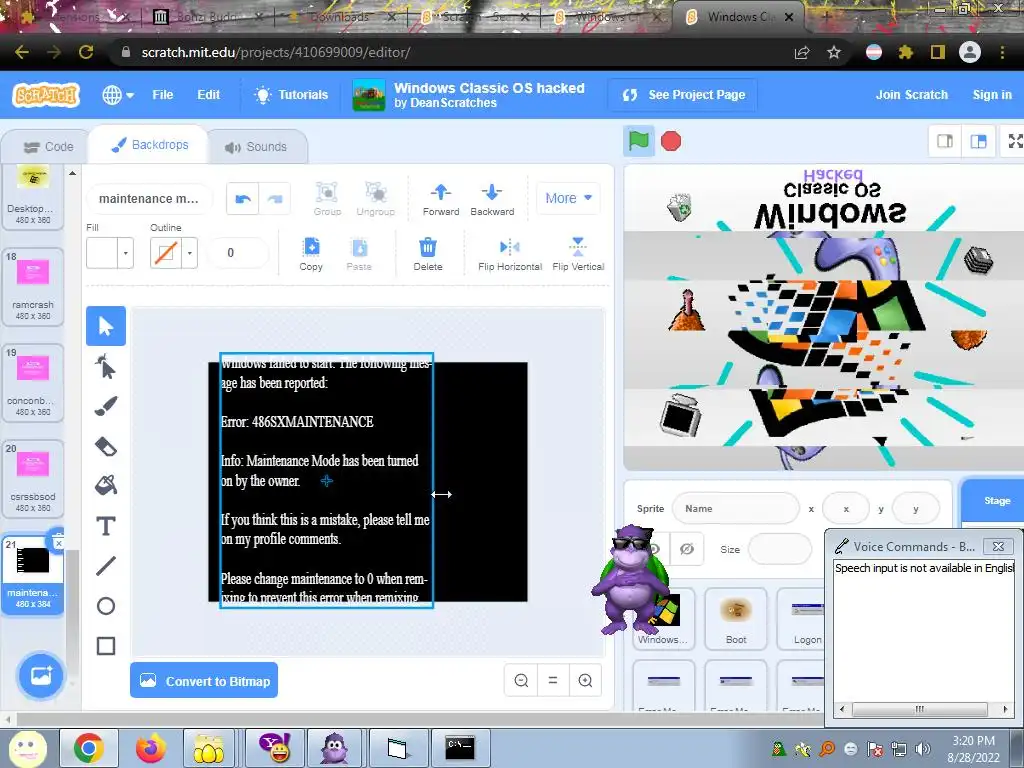Viewport: 1024px width, 768px height.
Task: Click See Project Page button
Action: pos(683,95)
